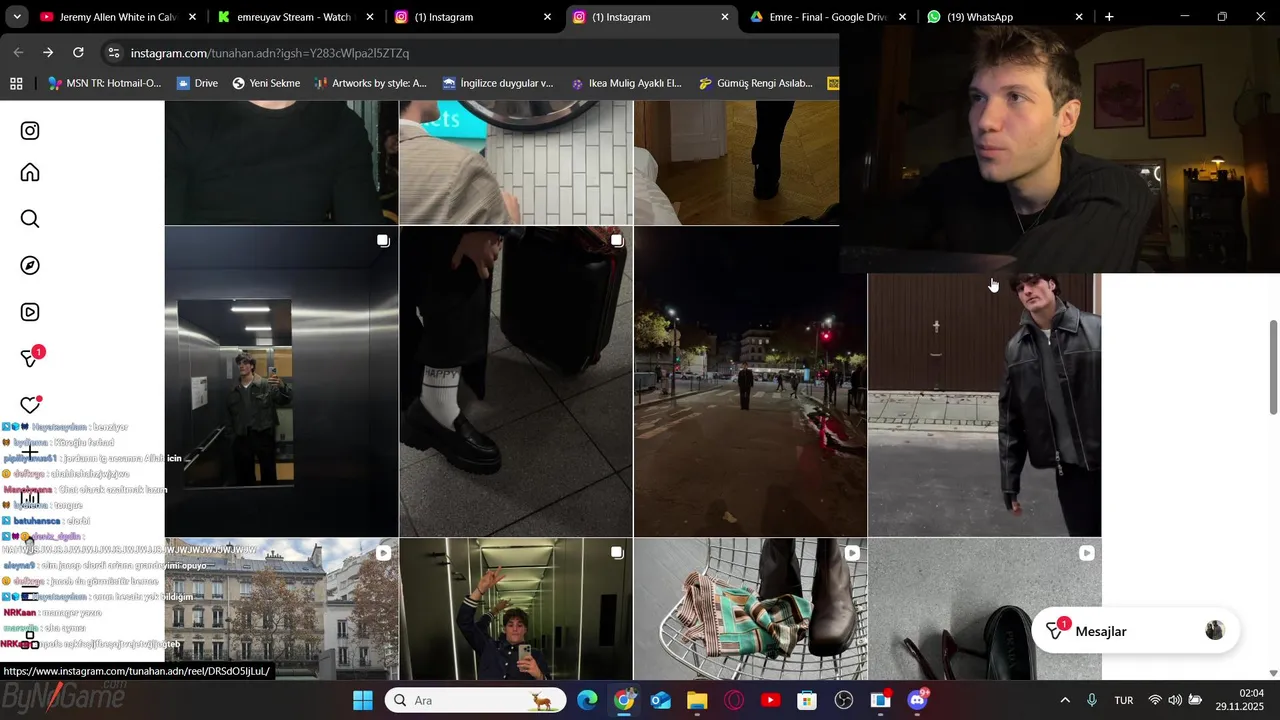The height and width of the screenshot is (720, 1280).
Task: Open the Explore compass icon
Action: coord(30,265)
